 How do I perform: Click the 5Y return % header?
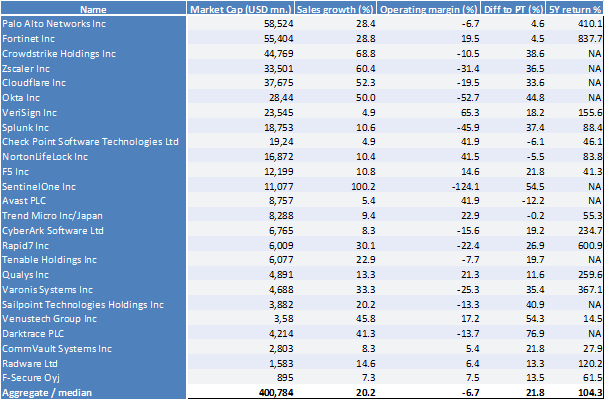coord(575,9)
